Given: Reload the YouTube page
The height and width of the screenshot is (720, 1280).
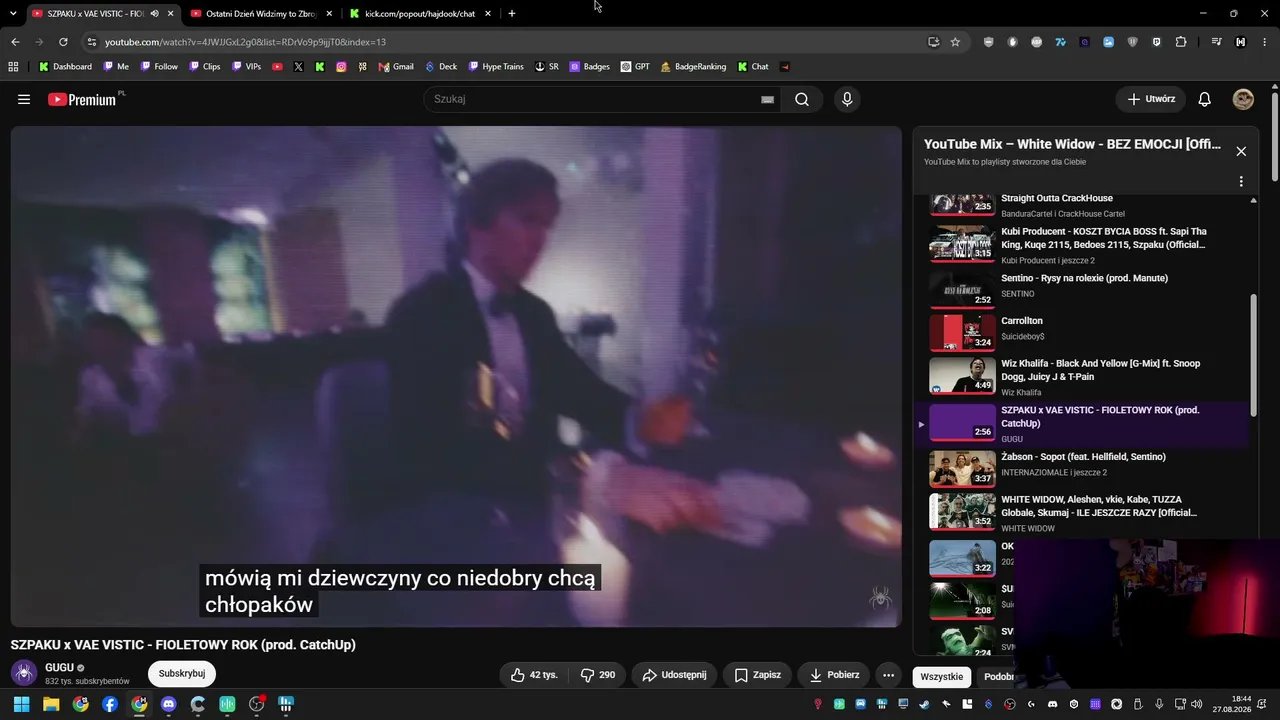Looking at the screenshot, I should click(63, 42).
